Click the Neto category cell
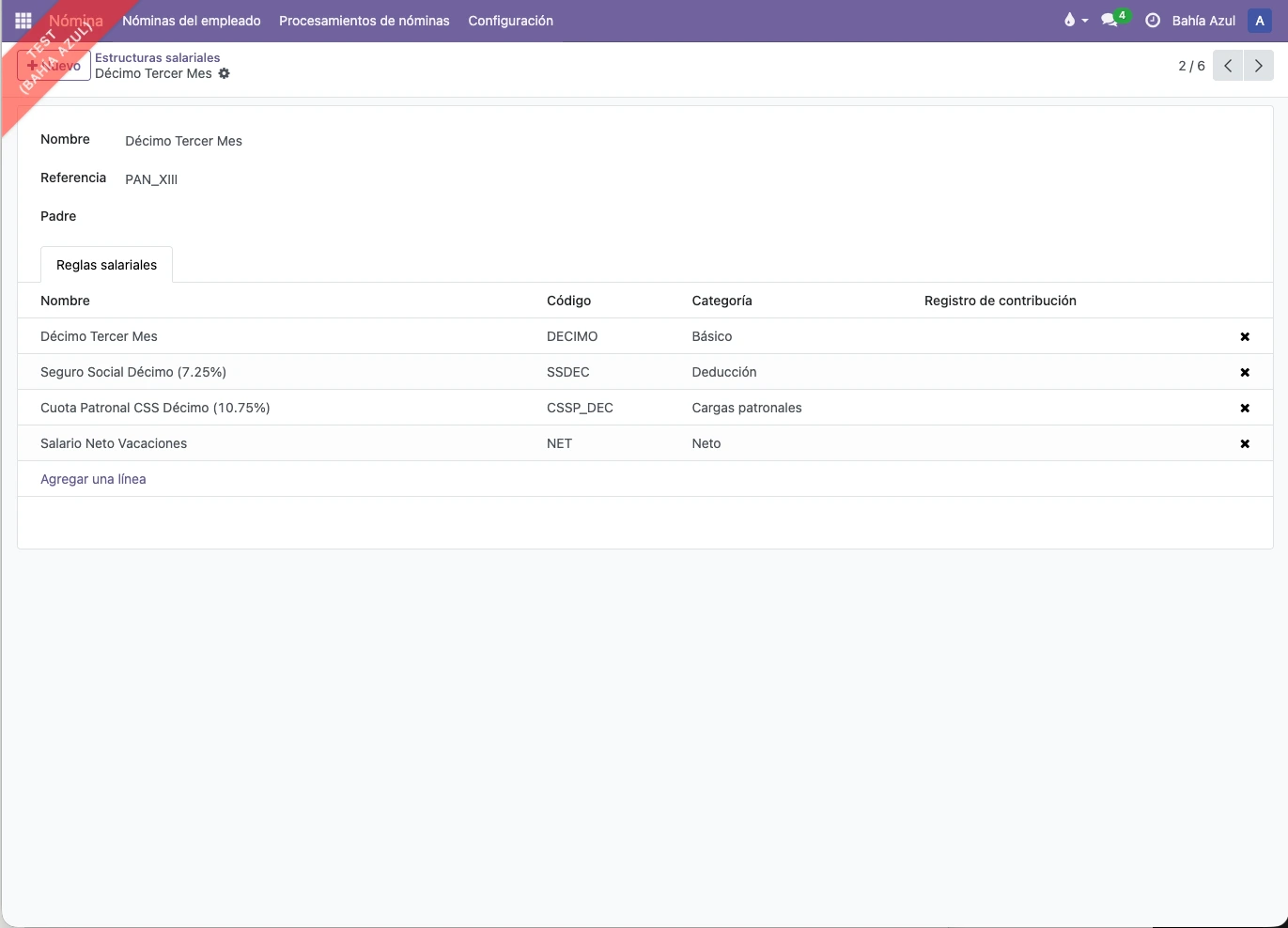Image resolution: width=1288 pixels, height=928 pixels. (706, 443)
